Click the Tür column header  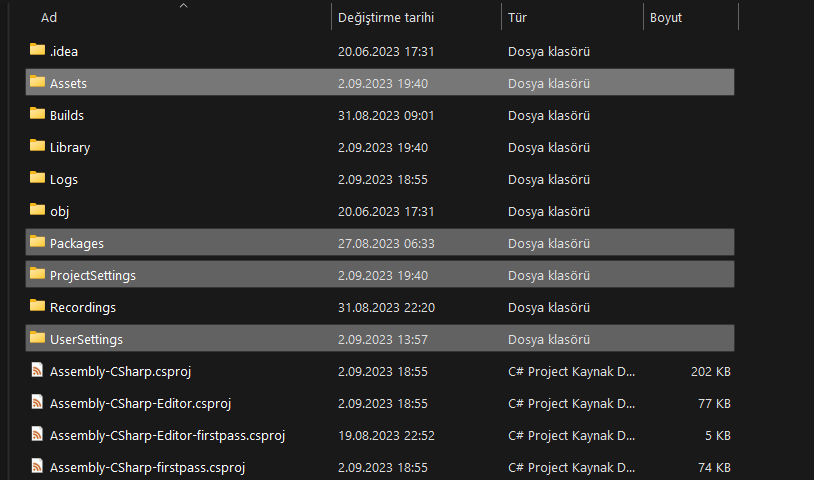pos(518,18)
